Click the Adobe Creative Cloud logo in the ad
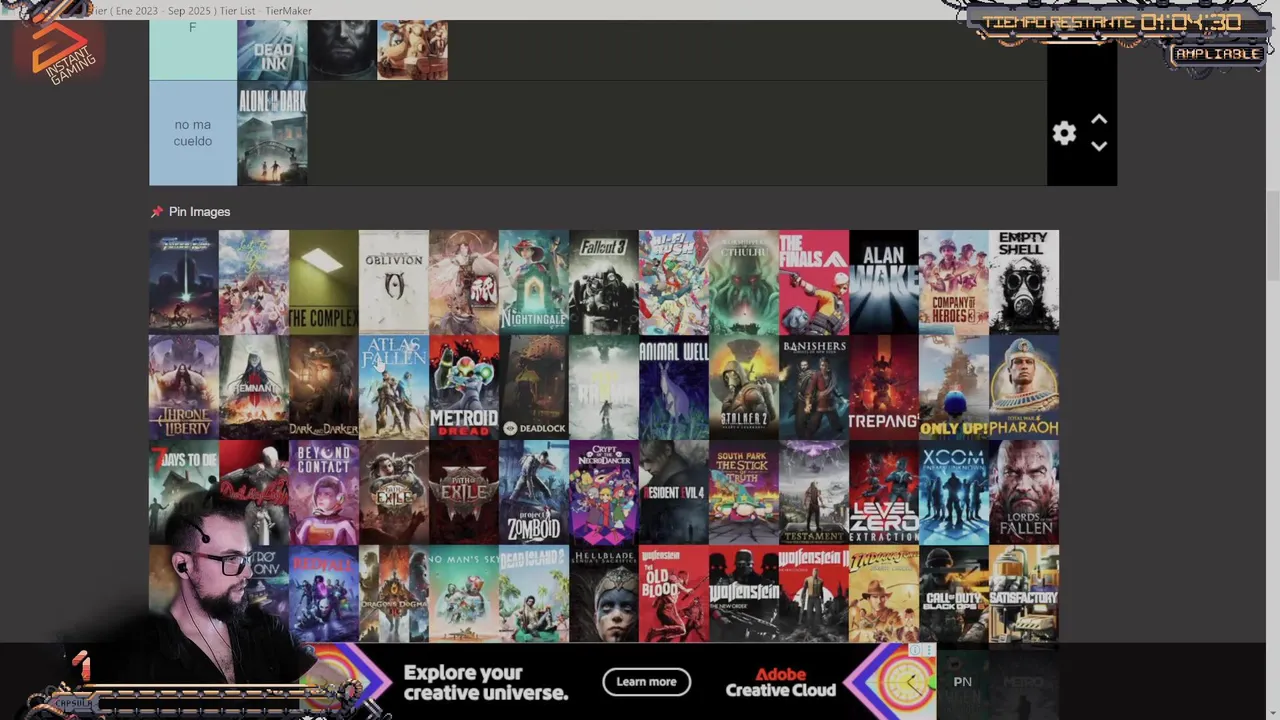 [780, 682]
